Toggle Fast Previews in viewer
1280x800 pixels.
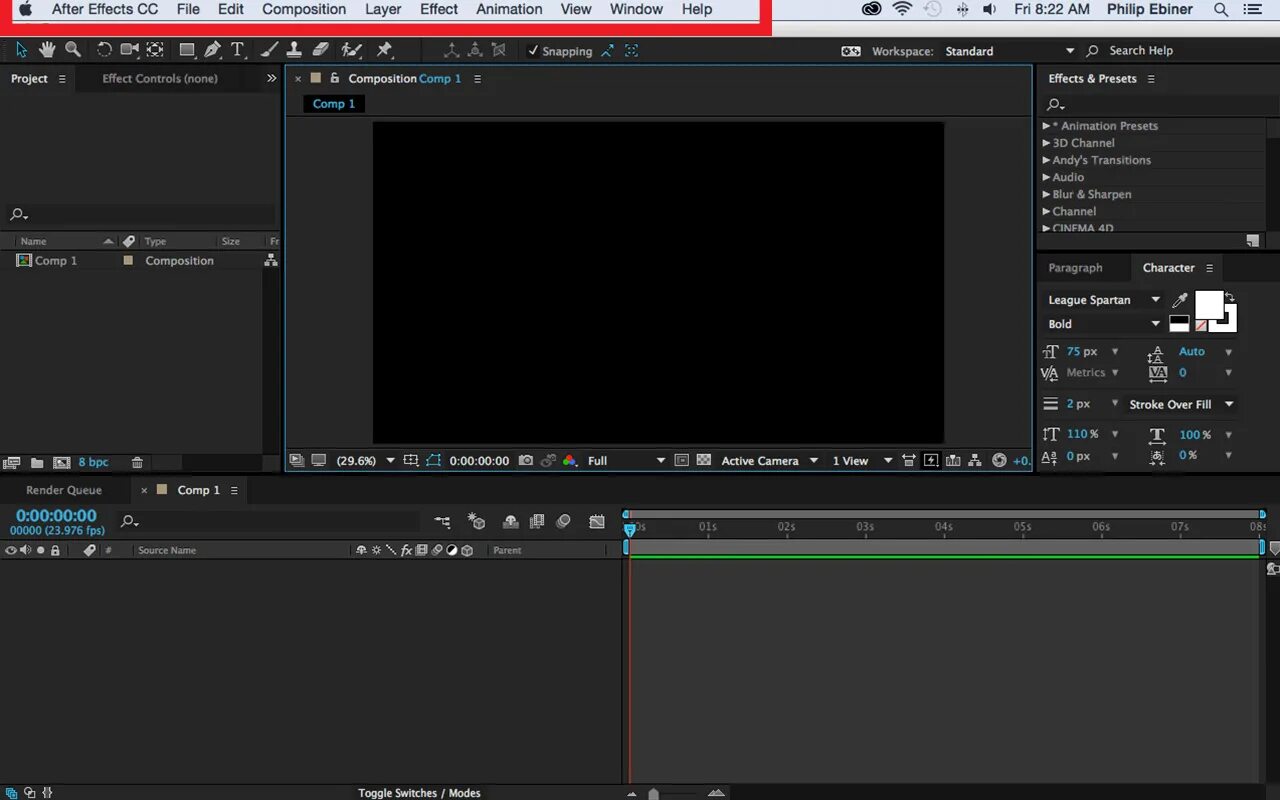(x=931, y=461)
